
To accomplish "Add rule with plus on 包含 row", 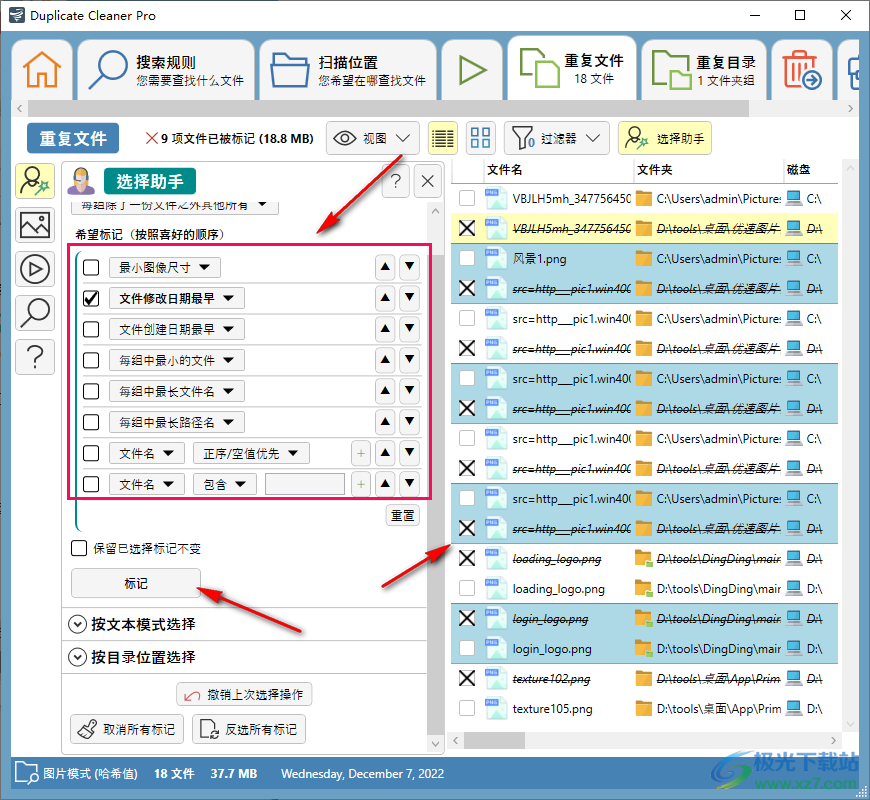I will (361, 484).
